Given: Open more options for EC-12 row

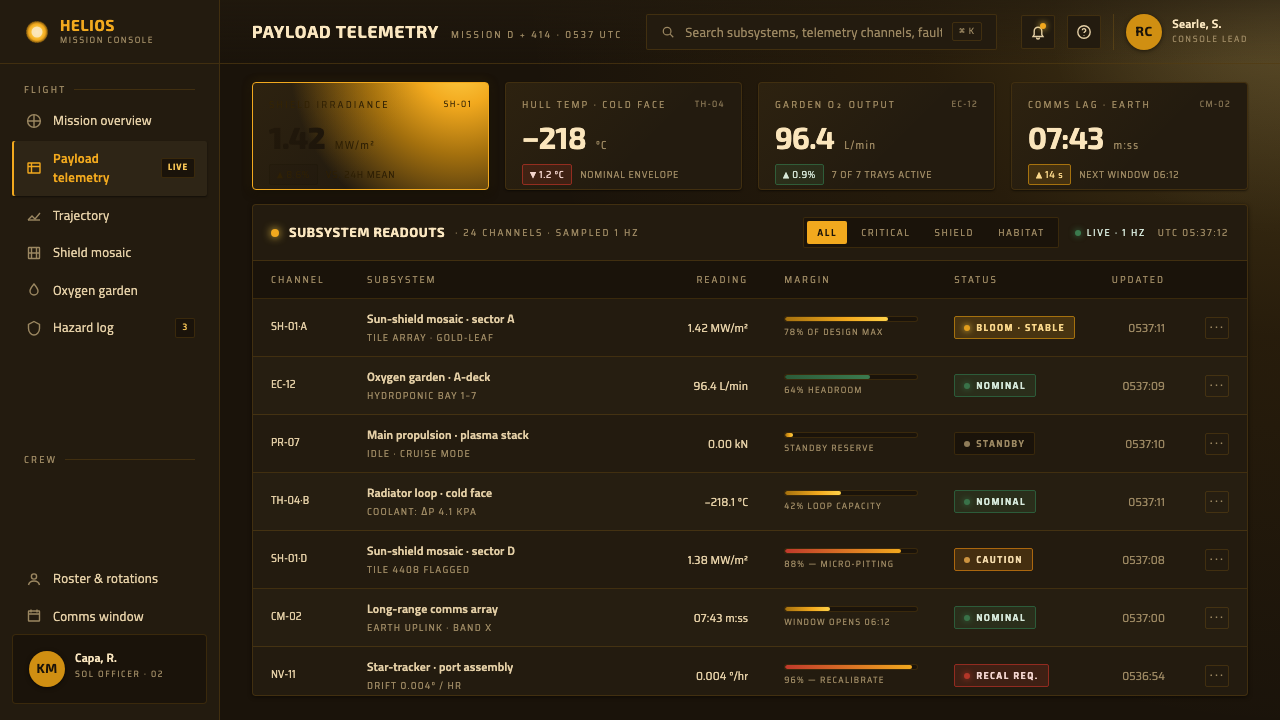Looking at the screenshot, I should point(1217,386).
